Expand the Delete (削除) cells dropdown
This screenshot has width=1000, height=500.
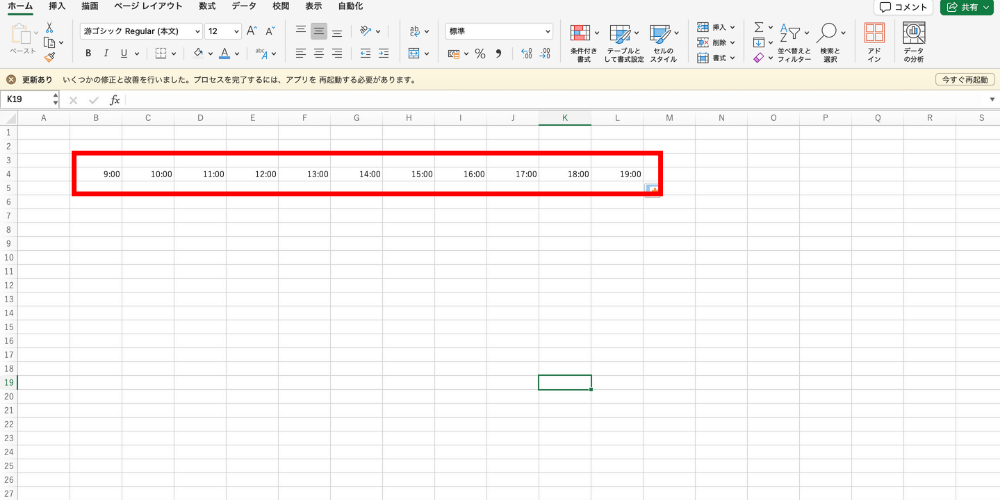pyautogui.click(x=732, y=43)
